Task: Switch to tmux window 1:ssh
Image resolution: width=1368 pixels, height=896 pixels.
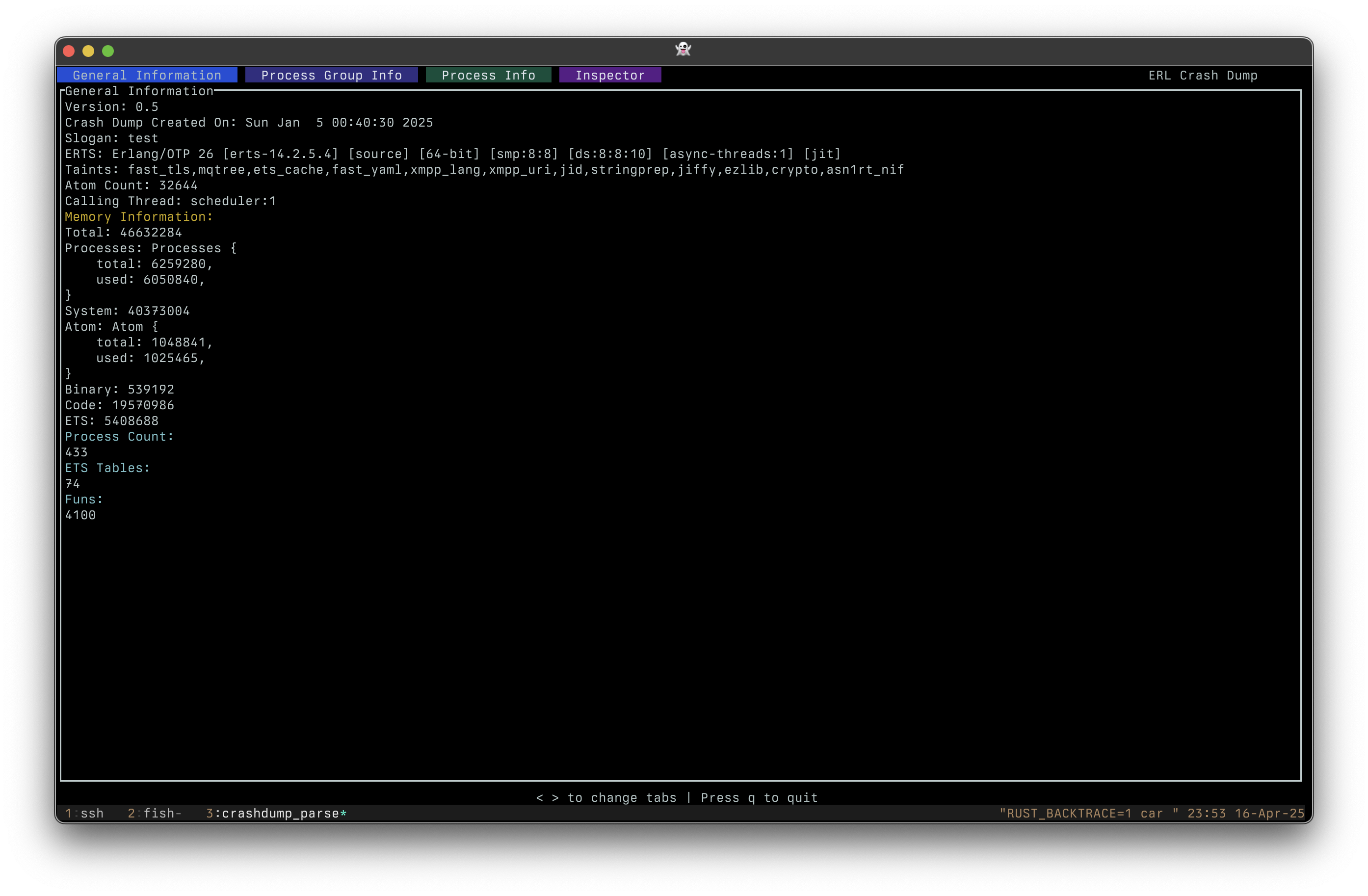Action: coord(84,813)
